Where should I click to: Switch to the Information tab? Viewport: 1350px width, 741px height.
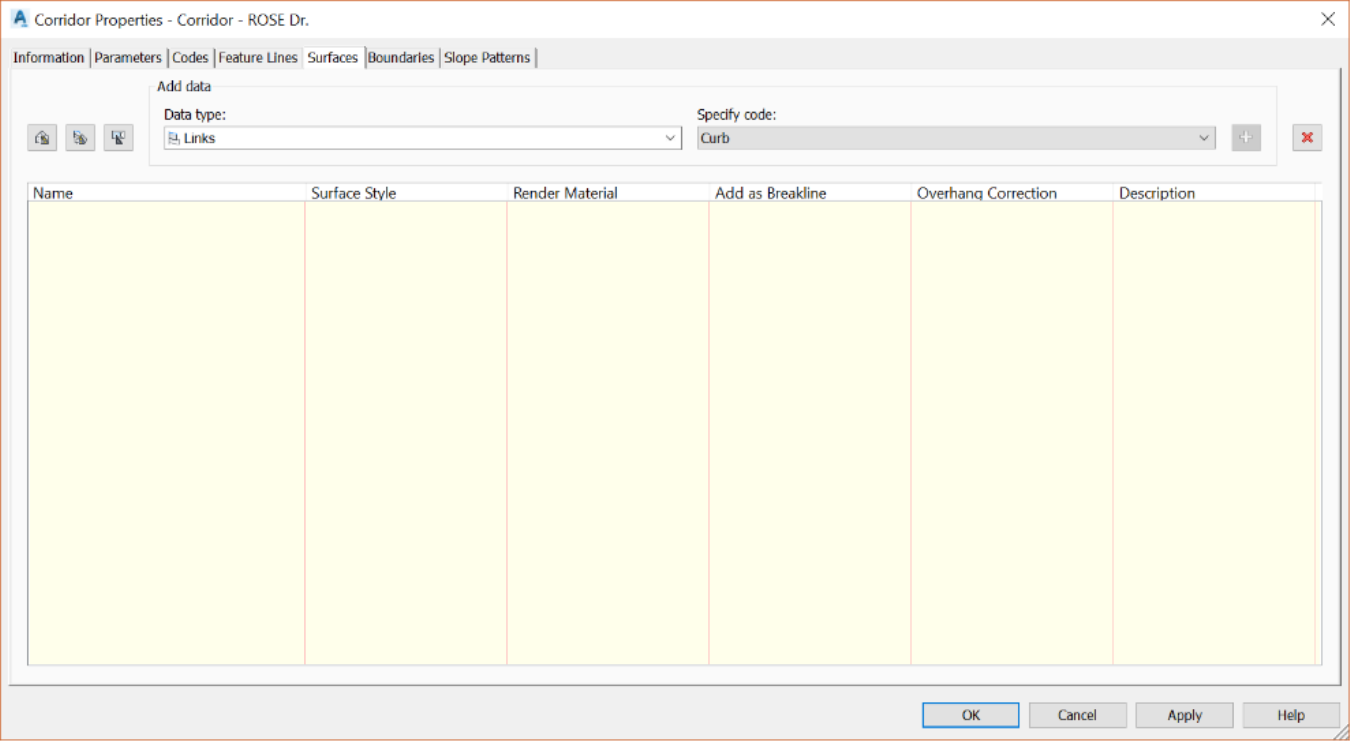49,58
